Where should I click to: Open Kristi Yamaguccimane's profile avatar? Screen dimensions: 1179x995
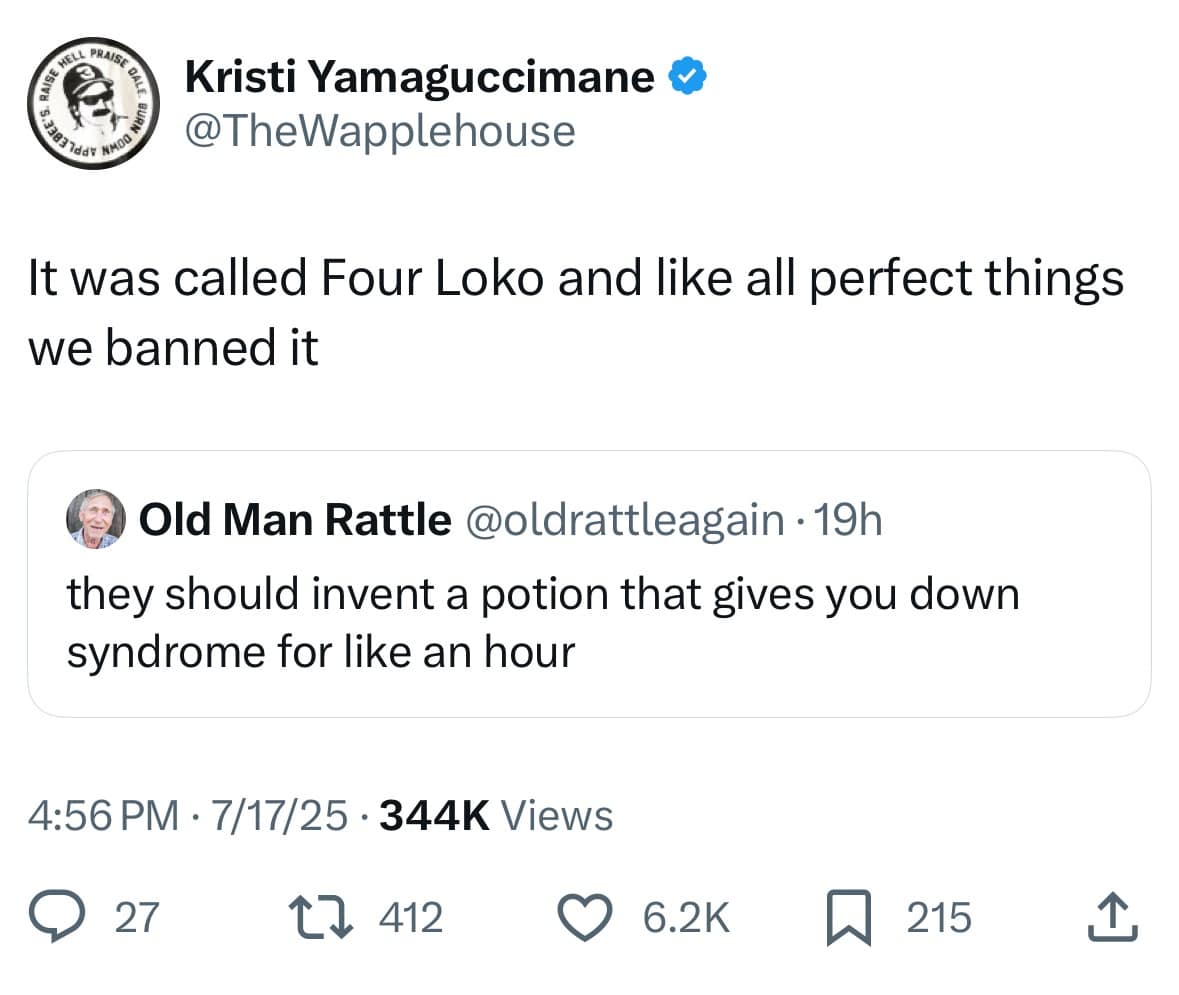pos(92,105)
